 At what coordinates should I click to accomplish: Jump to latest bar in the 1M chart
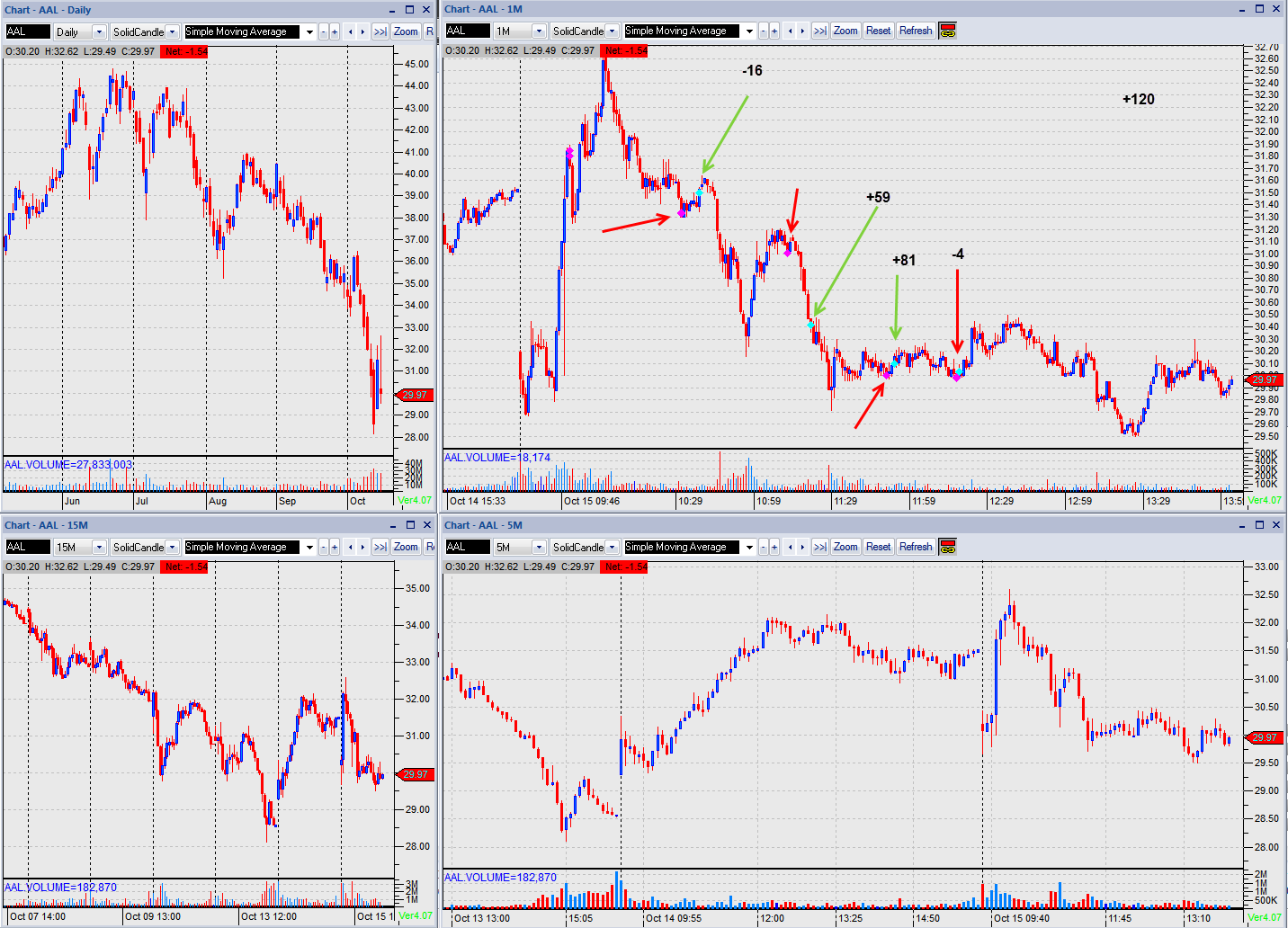tap(820, 31)
